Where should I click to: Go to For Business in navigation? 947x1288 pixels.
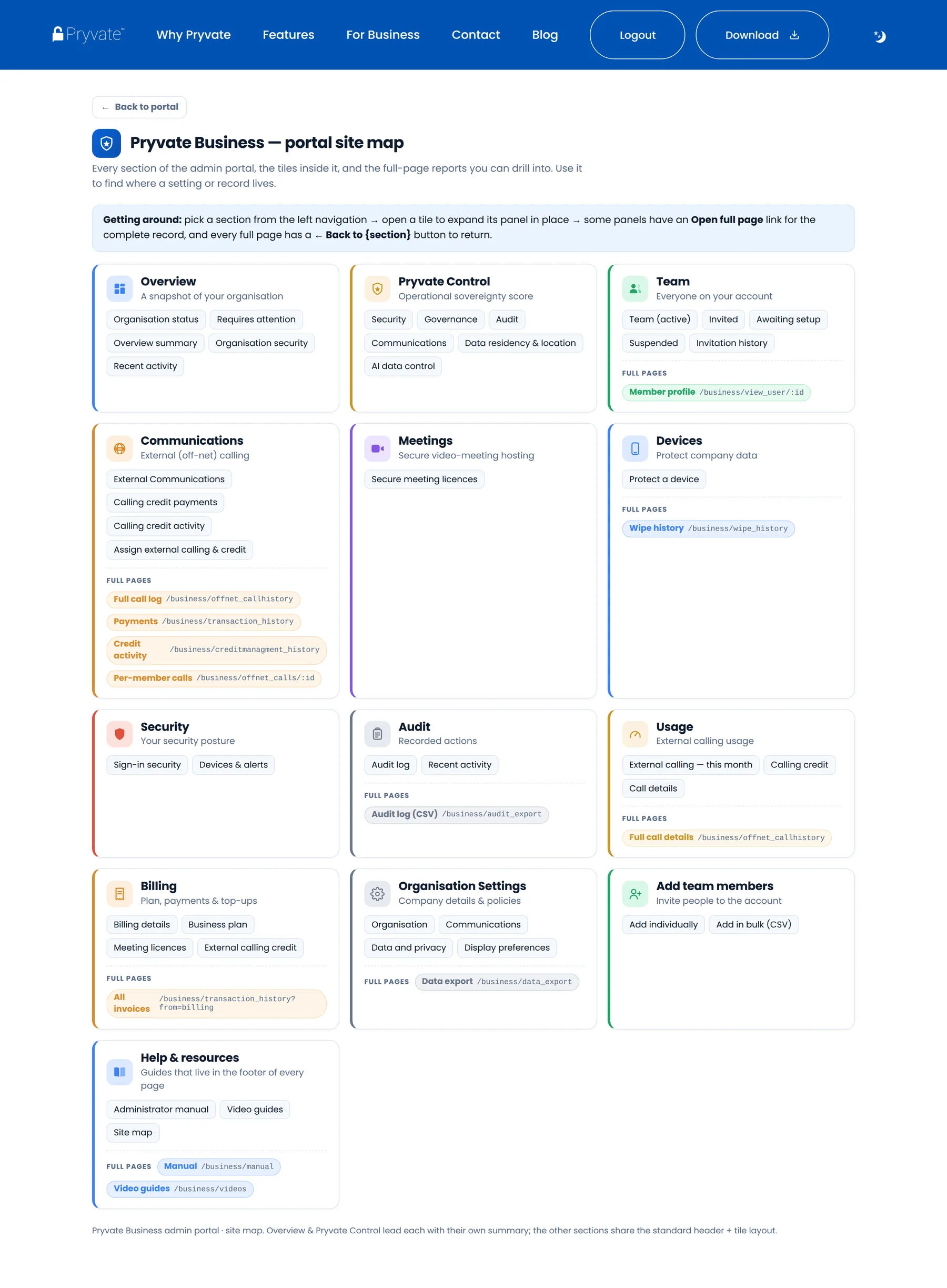click(x=383, y=35)
